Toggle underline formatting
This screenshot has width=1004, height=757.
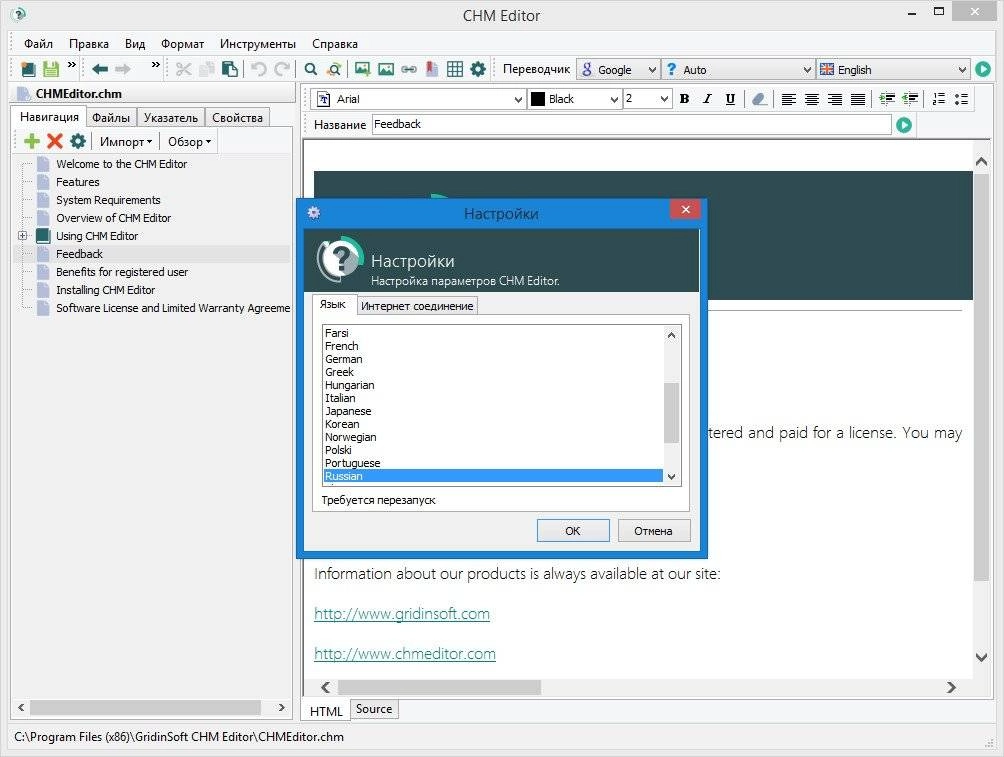click(x=730, y=99)
